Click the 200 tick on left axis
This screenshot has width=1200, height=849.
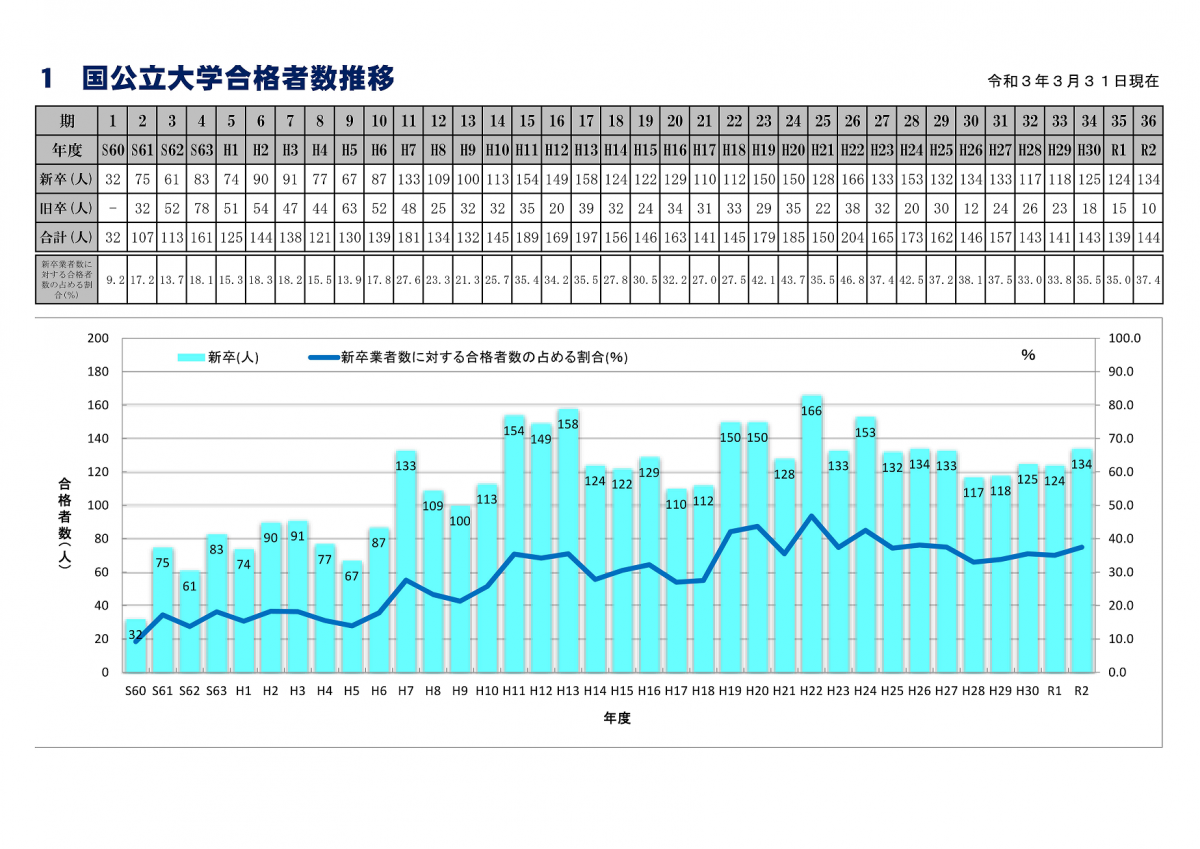point(98,338)
